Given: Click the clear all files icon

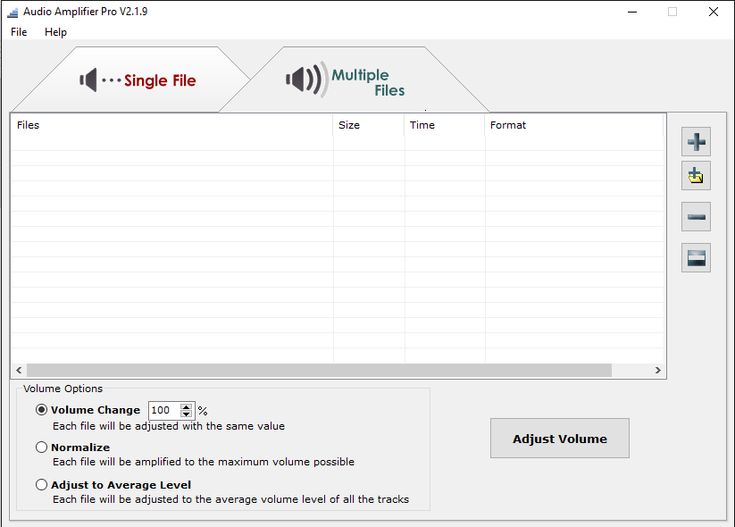Looking at the screenshot, I should (696, 257).
